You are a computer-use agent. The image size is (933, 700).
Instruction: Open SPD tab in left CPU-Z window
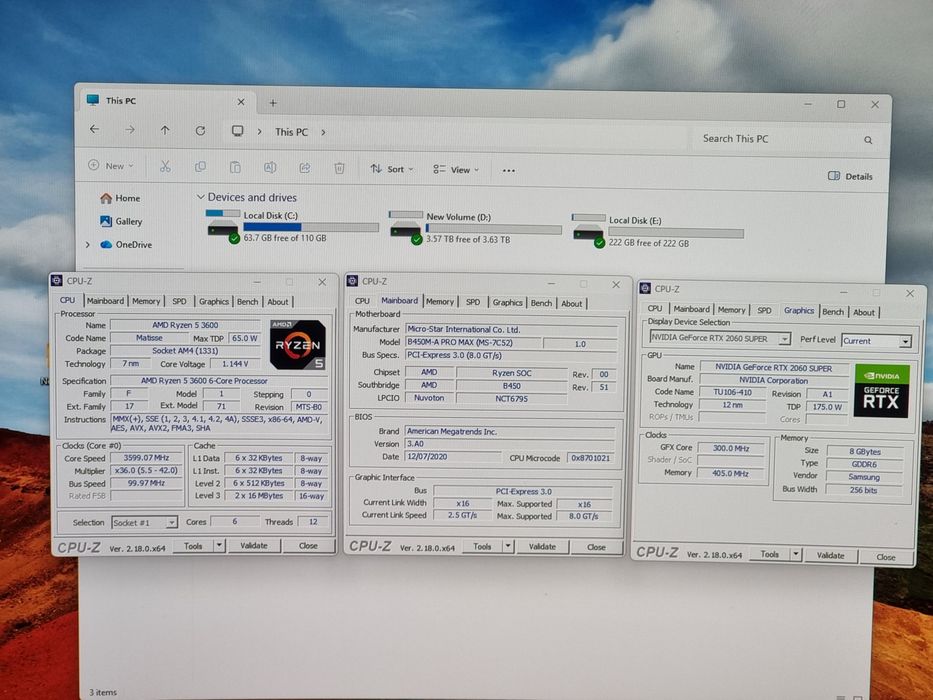(x=179, y=302)
